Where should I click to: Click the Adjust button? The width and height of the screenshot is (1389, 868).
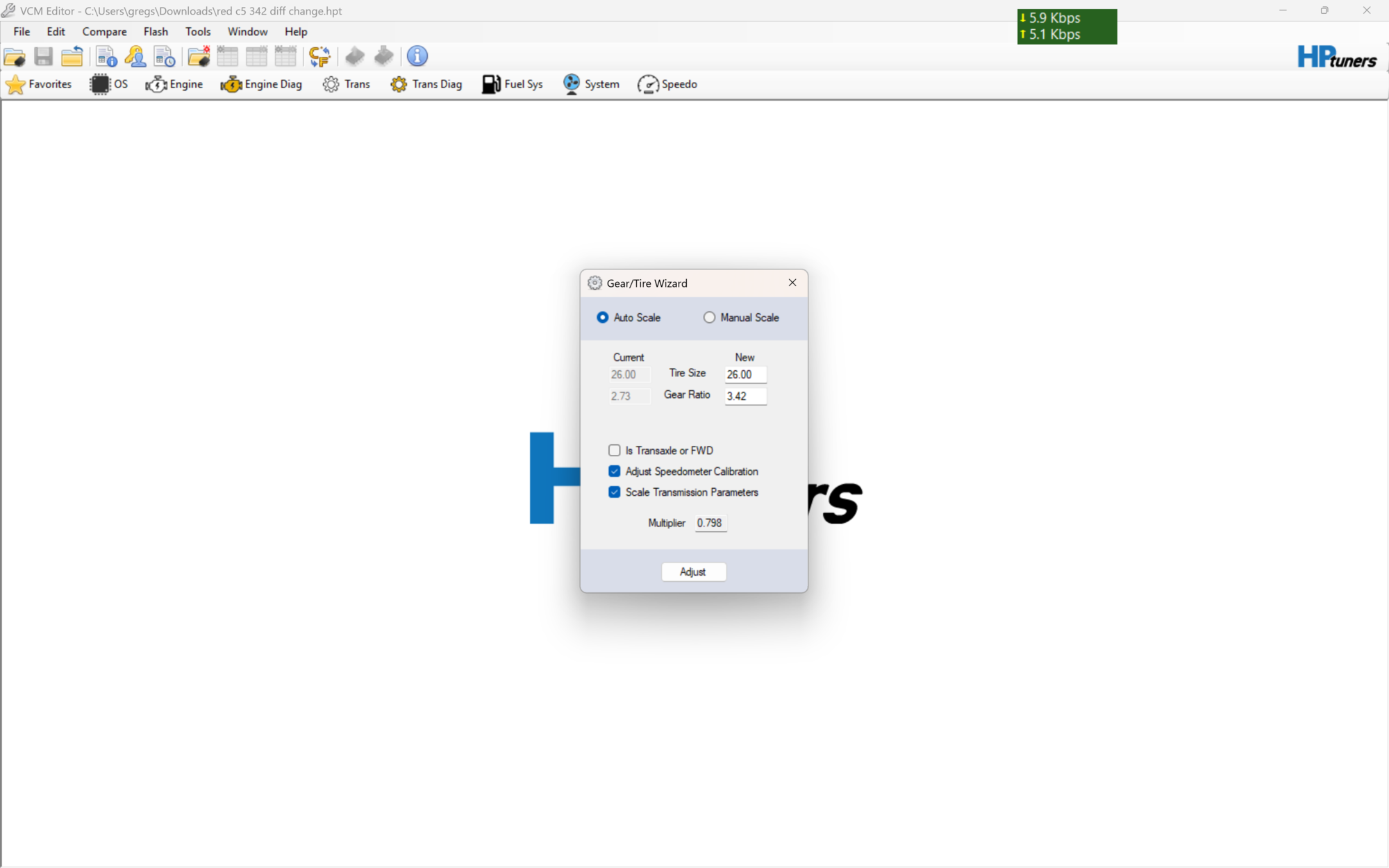click(x=693, y=571)
